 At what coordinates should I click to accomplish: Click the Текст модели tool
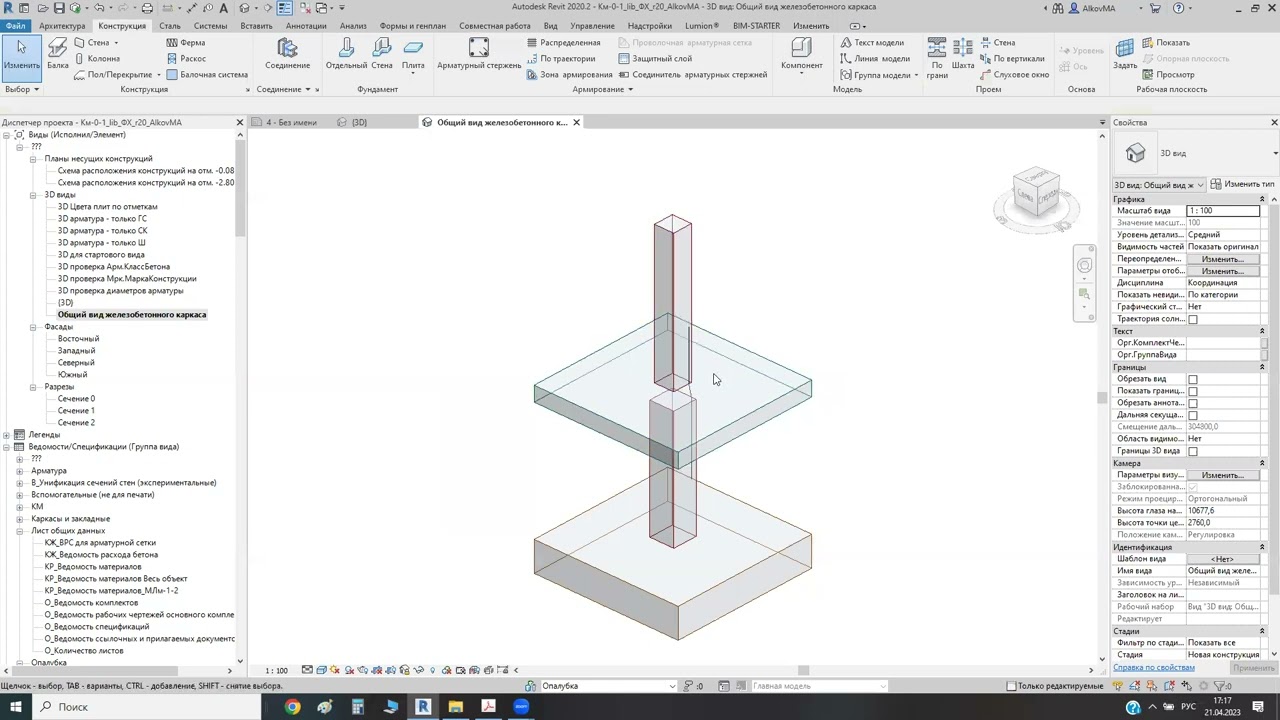coord(872,43)
